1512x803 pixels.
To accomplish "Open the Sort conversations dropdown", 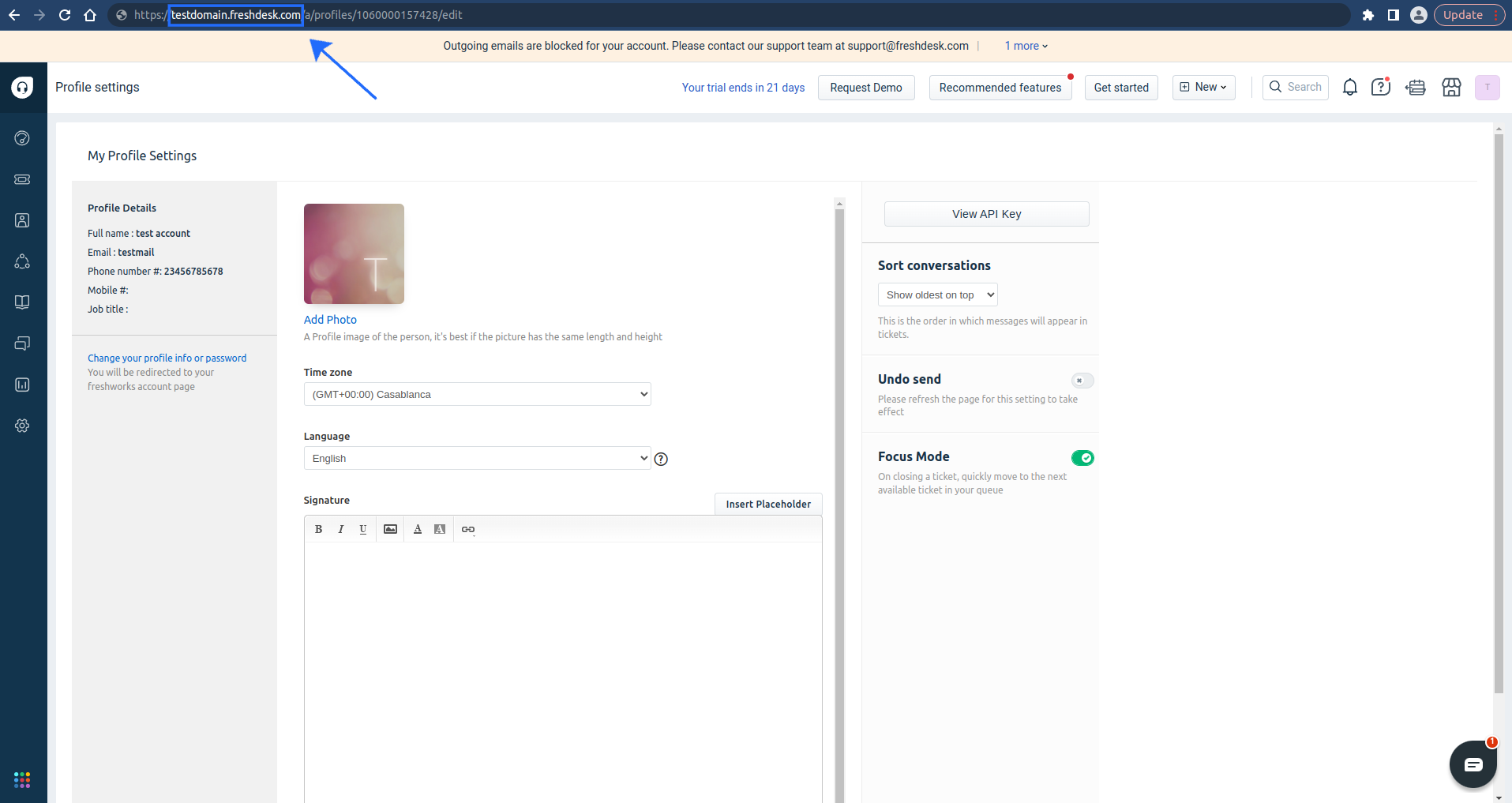I will tap(937, 295).
